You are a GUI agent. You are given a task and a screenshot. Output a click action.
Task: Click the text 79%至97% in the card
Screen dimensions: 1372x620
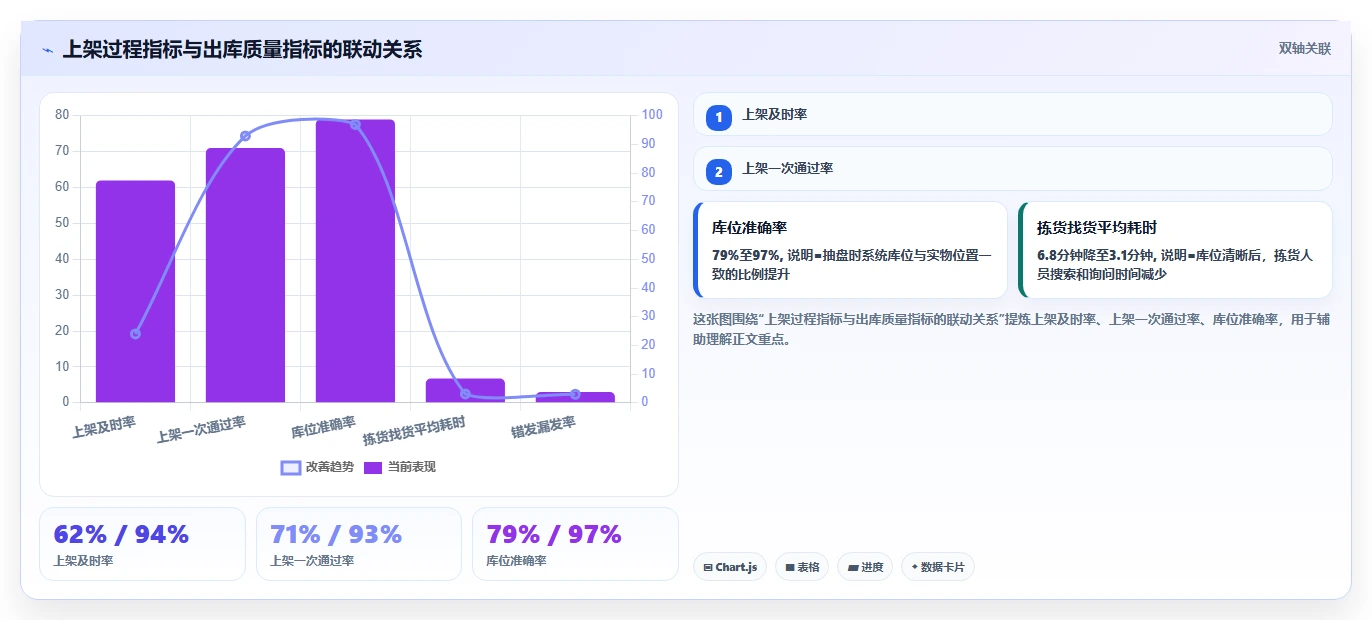(x=745, y=255)
